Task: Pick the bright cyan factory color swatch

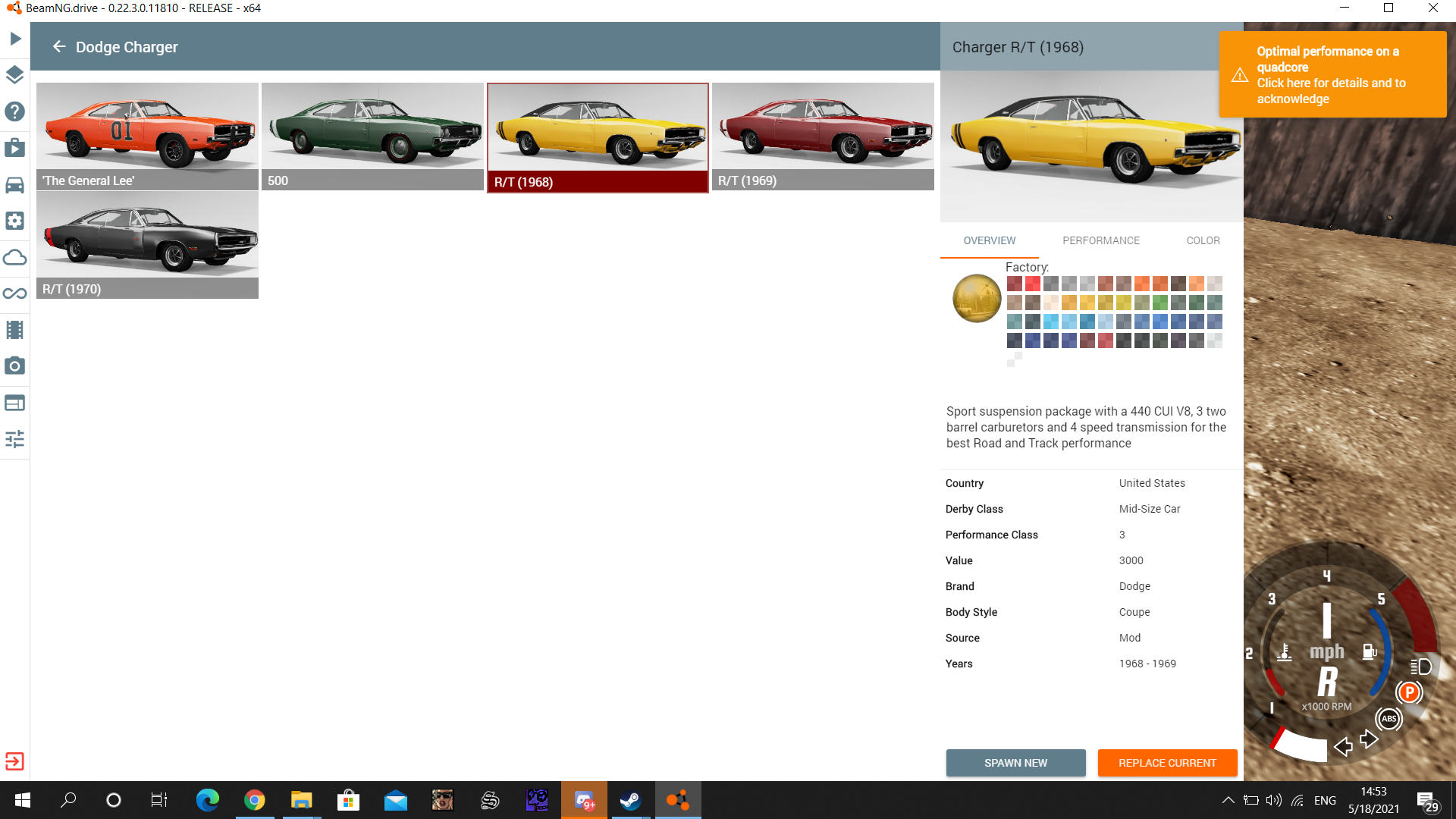Action: coord(1051,322)
